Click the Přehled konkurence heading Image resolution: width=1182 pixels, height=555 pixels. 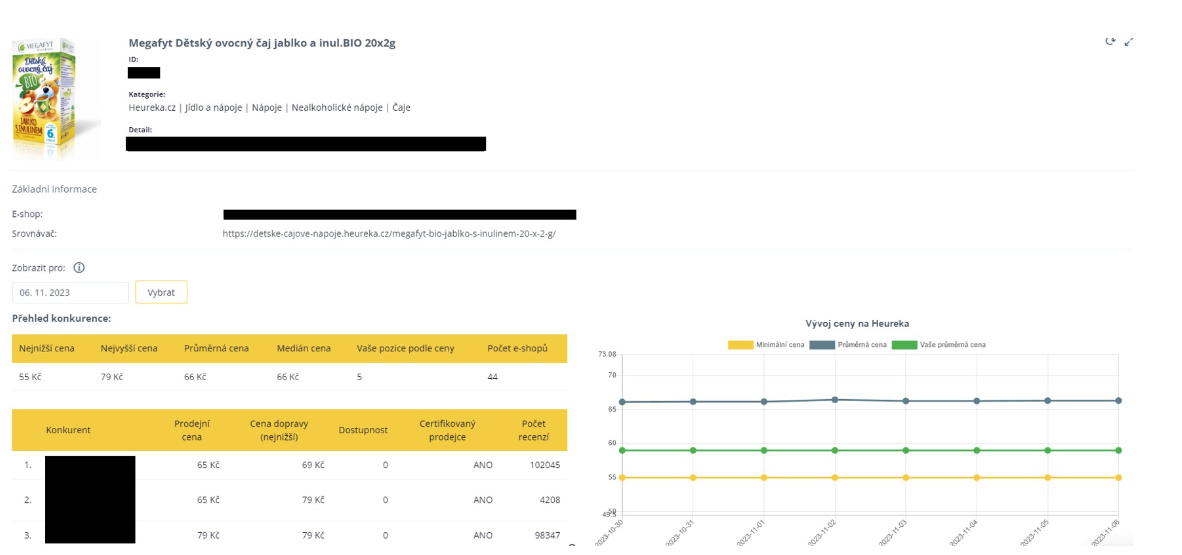(62, 319)
